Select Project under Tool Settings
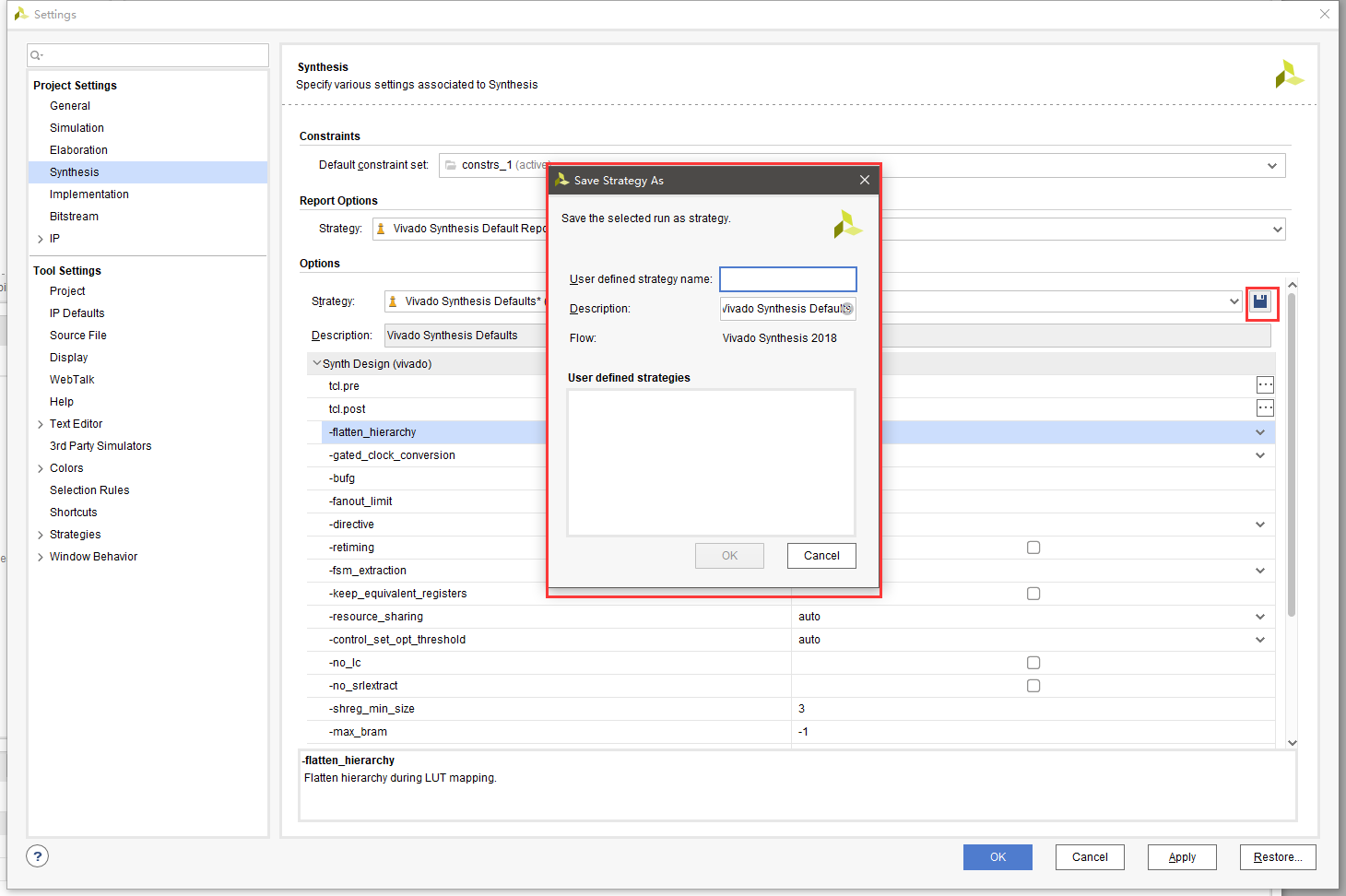1346x896 pixels. 67,291
